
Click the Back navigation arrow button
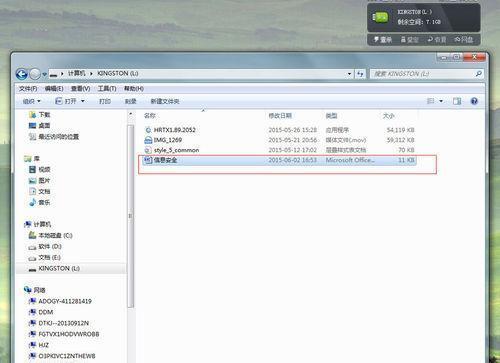tap(22, 74)
